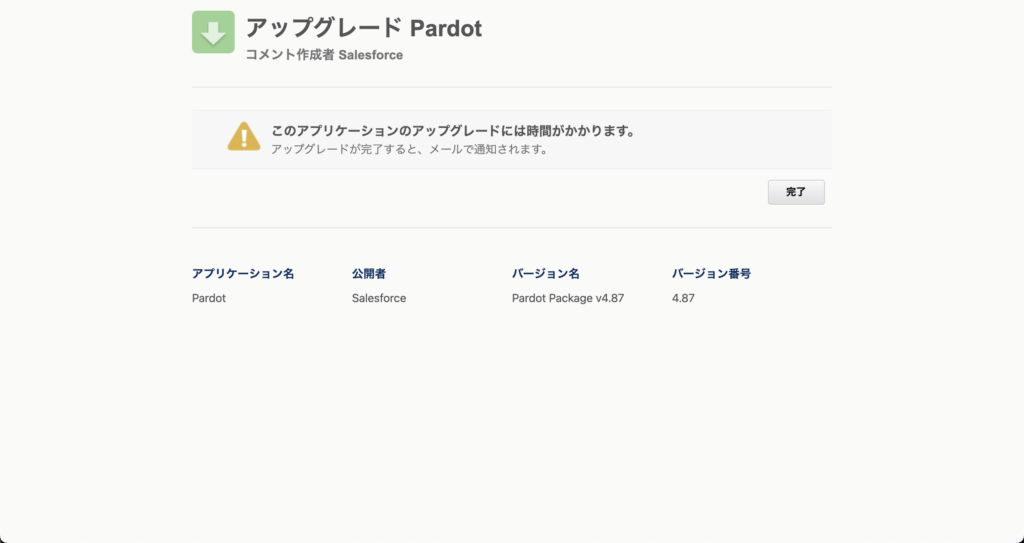Click the version number 4.87 value
The width and height of the screenshot is (1024, 543).
(x=683, y=298)
